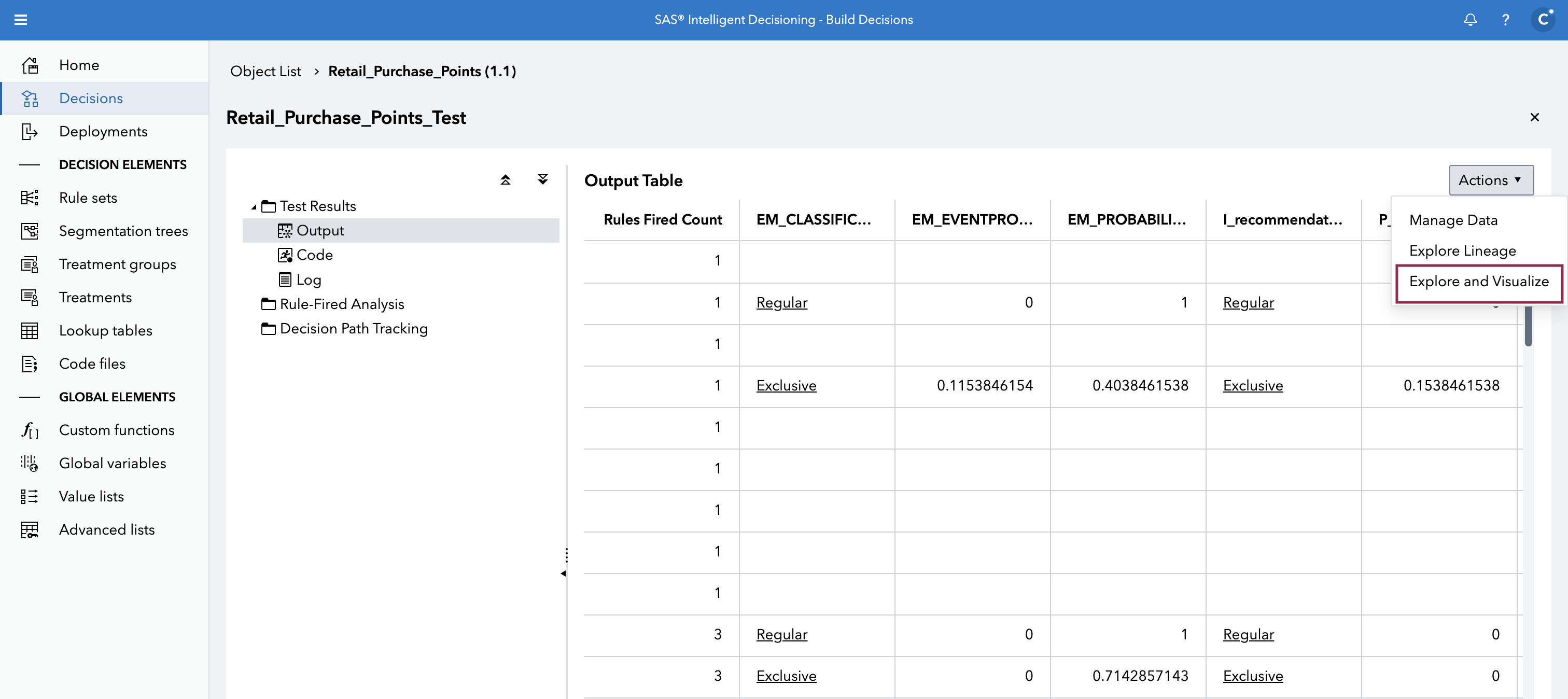Select Manage Data from the Actions menu
The height and width of the screenshot is (699, 1568).
pyautogui.click(x=1453, y=220)
